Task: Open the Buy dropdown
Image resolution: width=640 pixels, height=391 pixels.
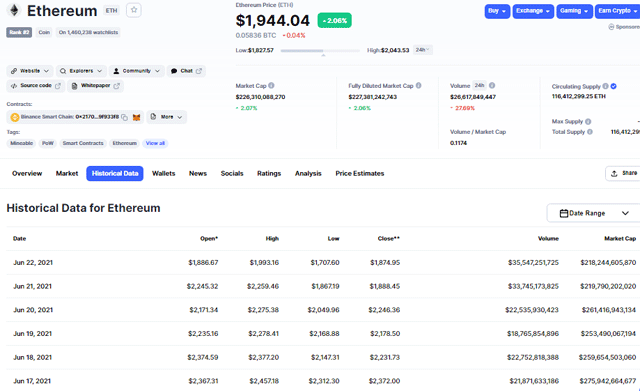Action: 497,11
